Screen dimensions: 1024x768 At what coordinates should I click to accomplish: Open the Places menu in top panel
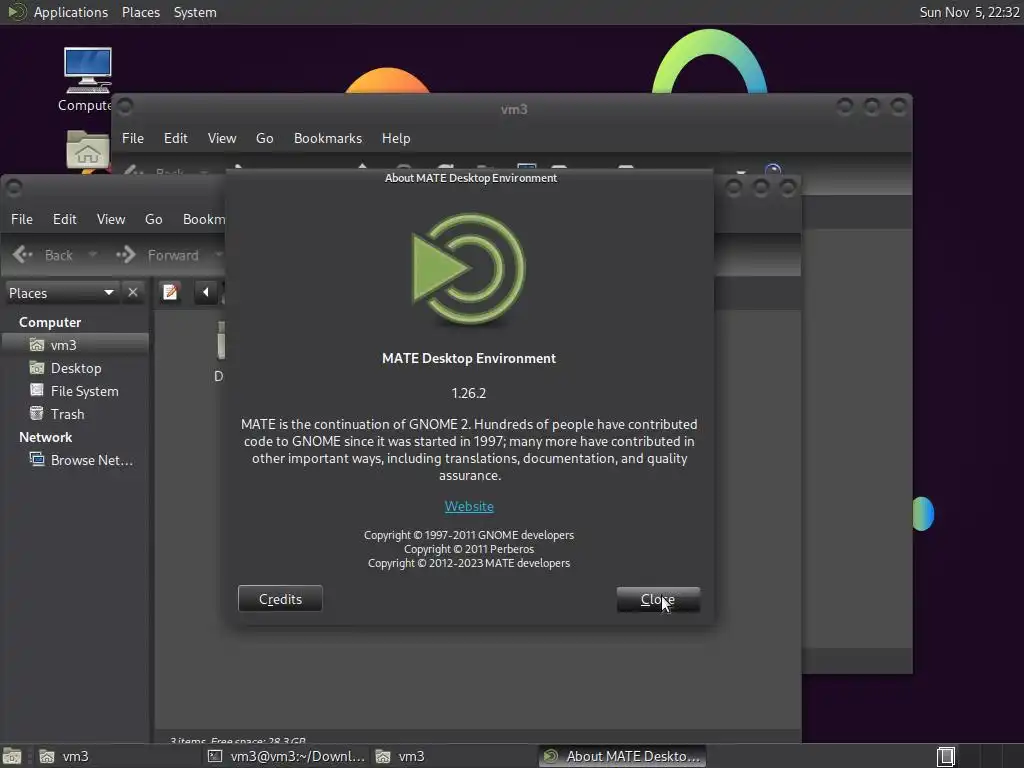click(140, 12)
